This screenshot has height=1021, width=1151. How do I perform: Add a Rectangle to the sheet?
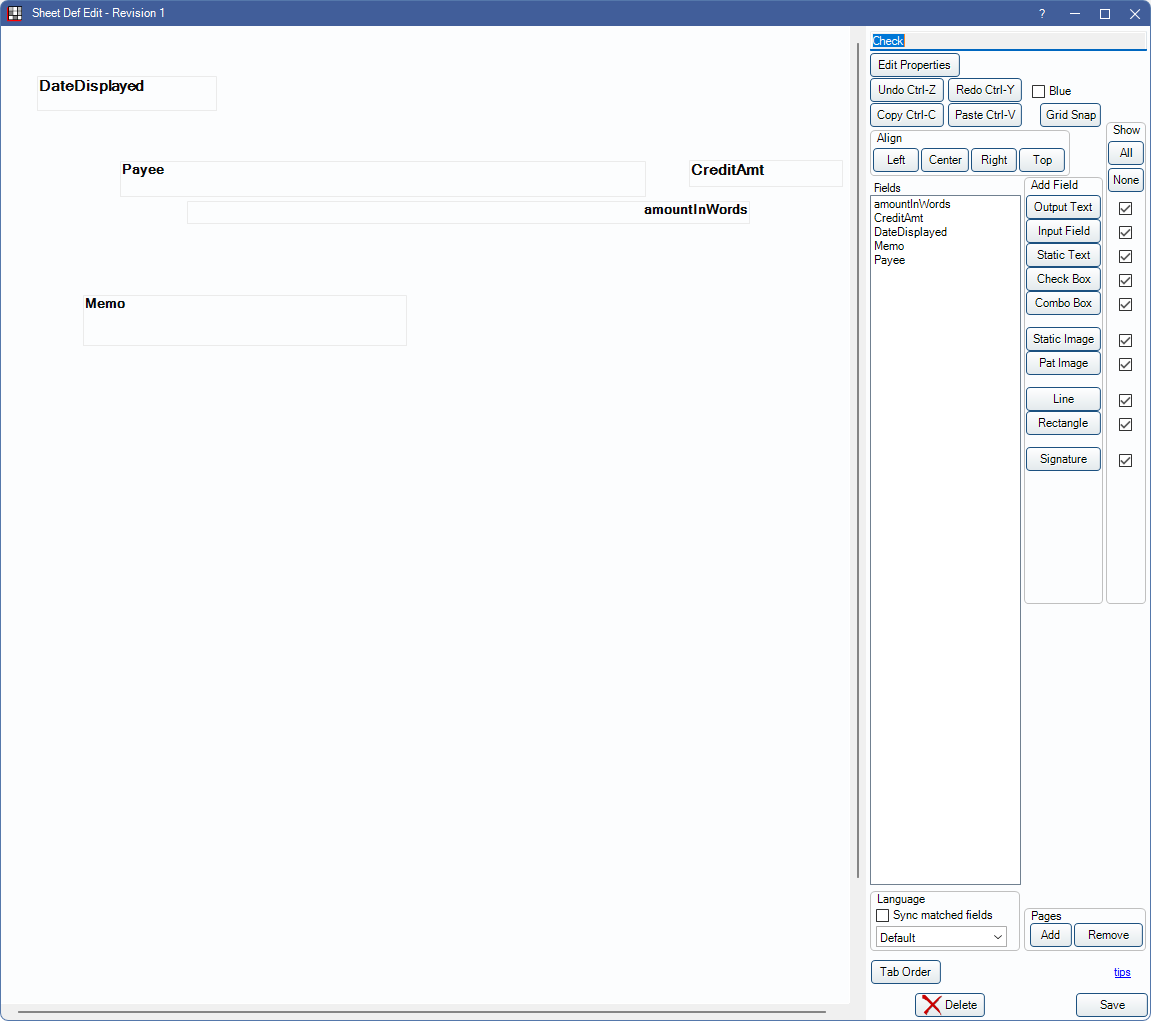[x=1063, y=423]
